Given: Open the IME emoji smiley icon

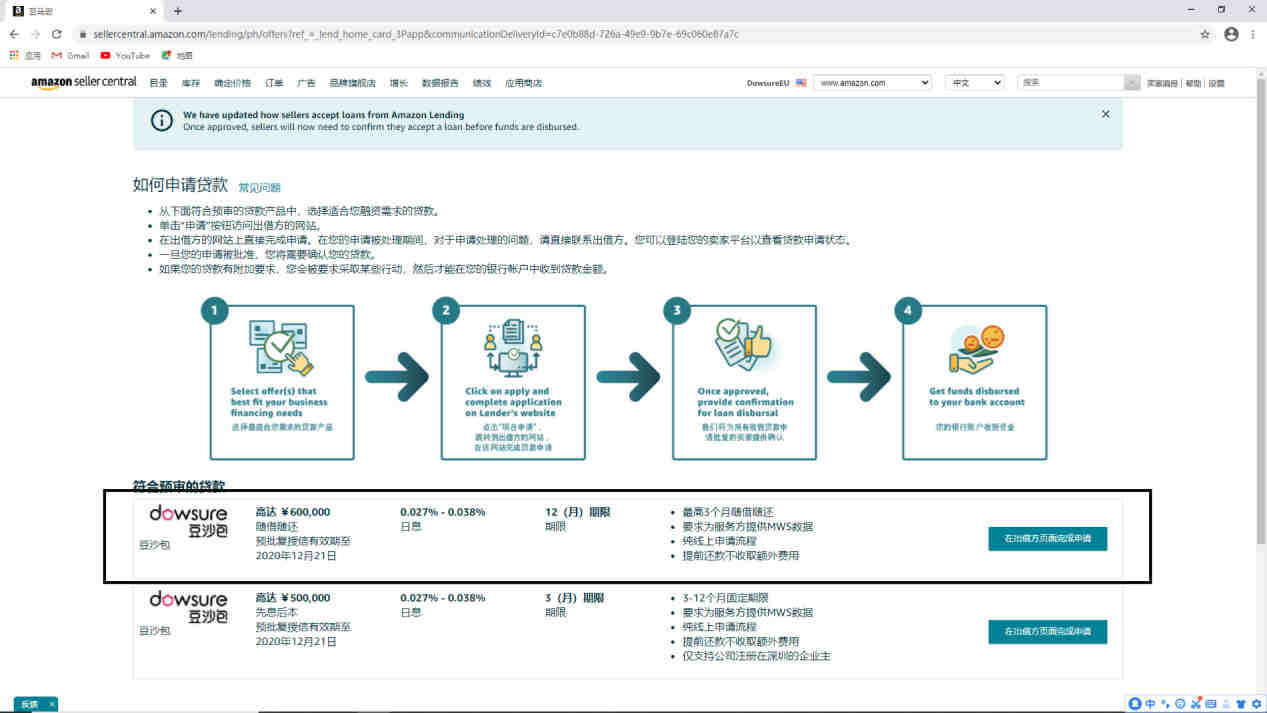Looking at the screenshot, I should [x=1180, y=704].
